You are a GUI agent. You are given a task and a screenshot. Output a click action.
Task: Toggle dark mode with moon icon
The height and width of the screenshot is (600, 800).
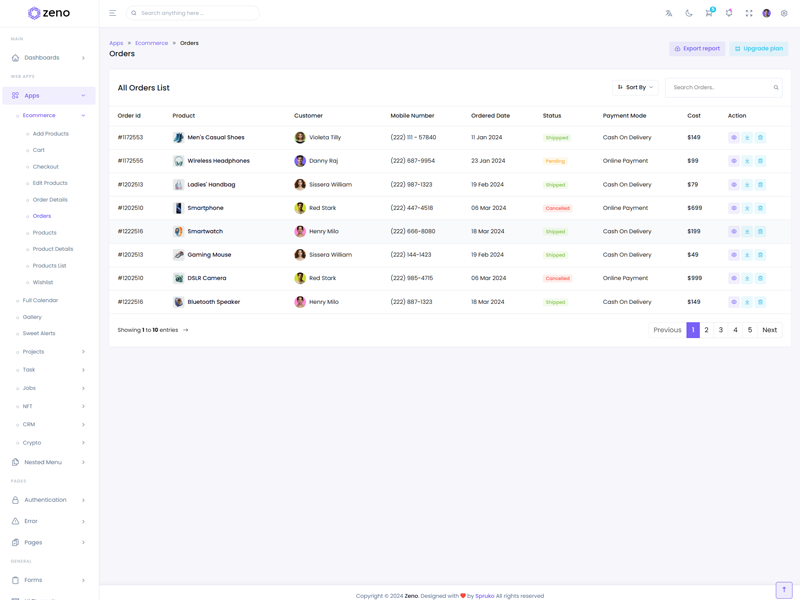tap(689, 13)
